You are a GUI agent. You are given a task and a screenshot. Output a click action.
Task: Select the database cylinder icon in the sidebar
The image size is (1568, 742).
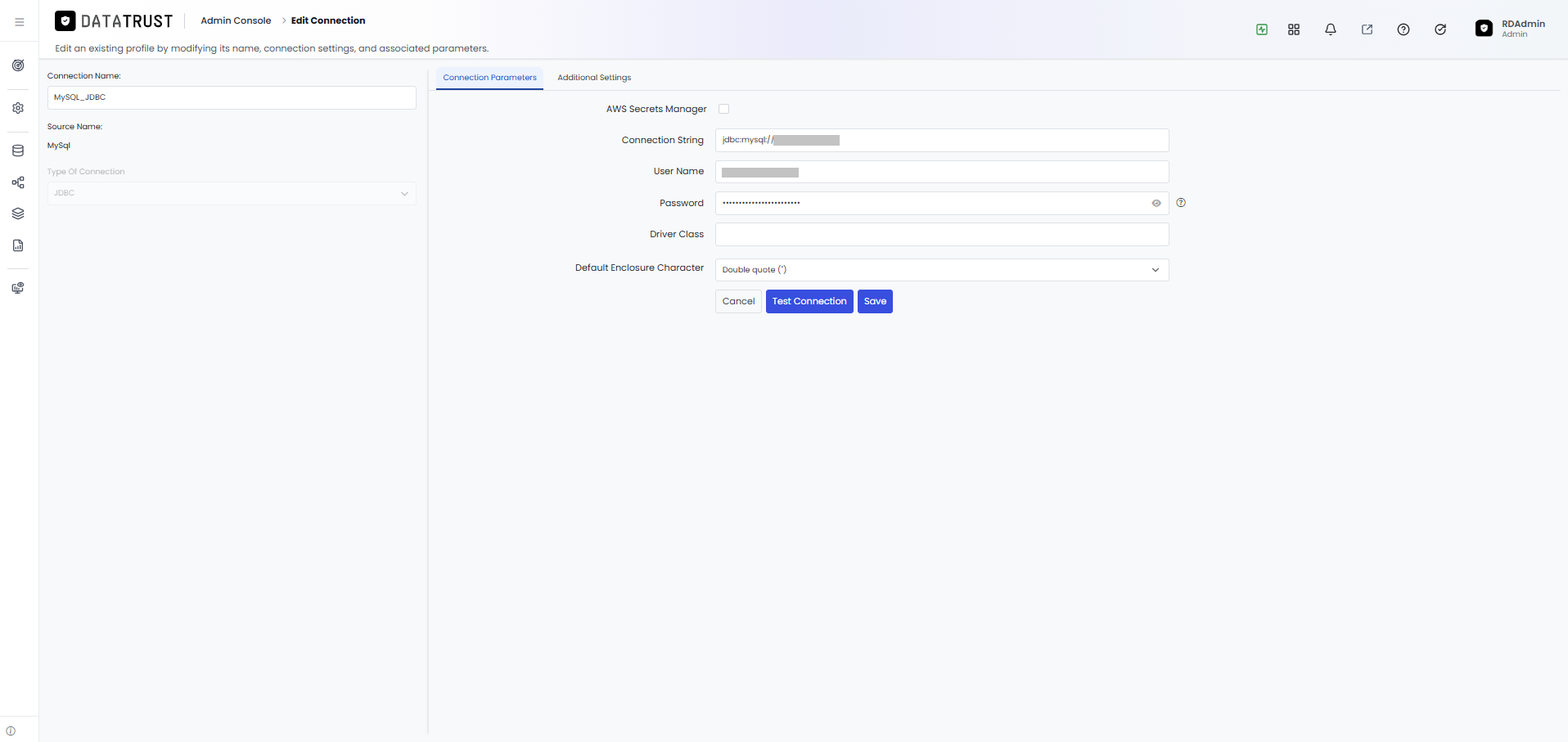(18, 151)
